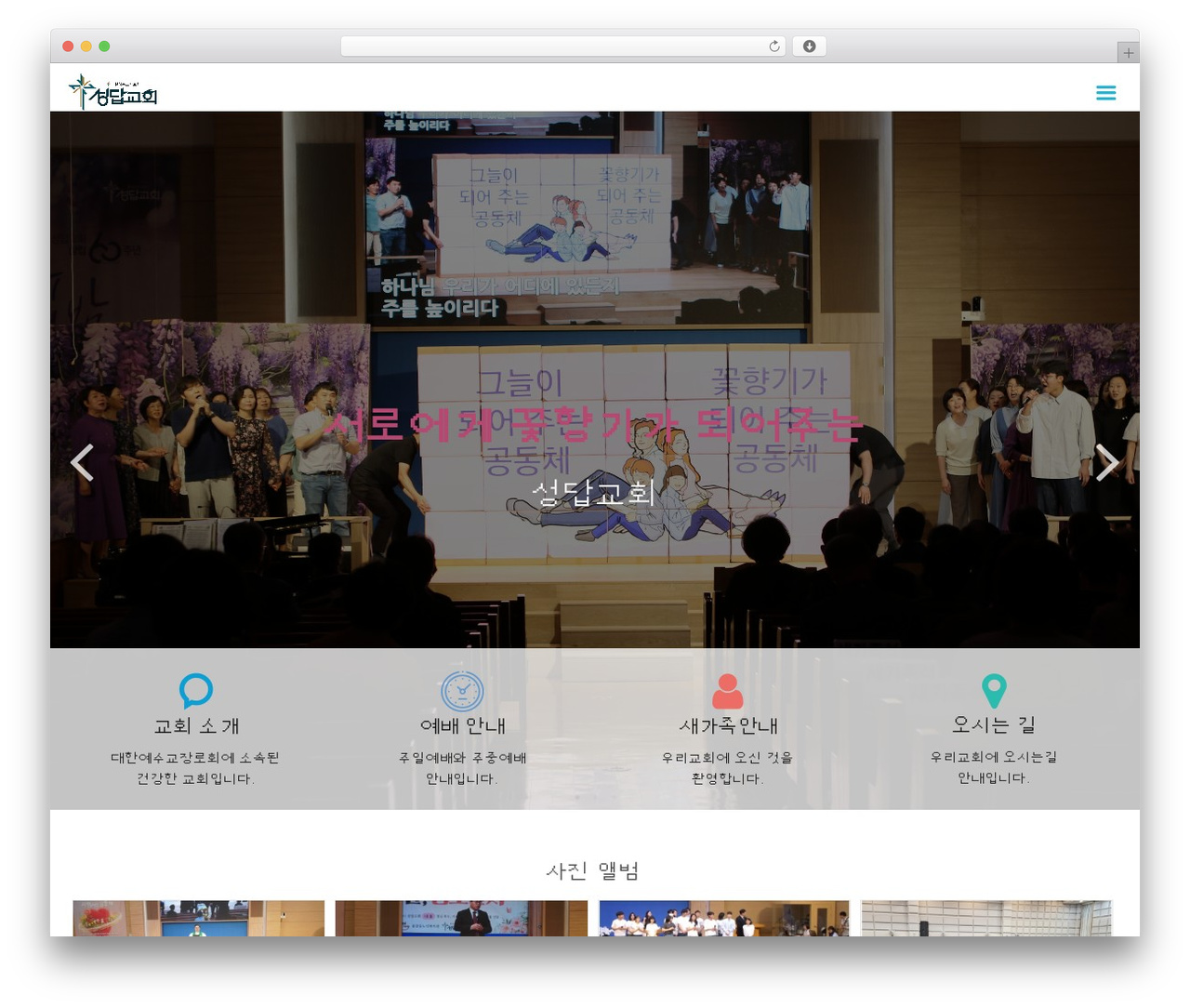This screenshot has width=1190, height=1008.
Task: Open the hamburger navigation menu
Action: pyautogui.click(x=1105, y=92)
